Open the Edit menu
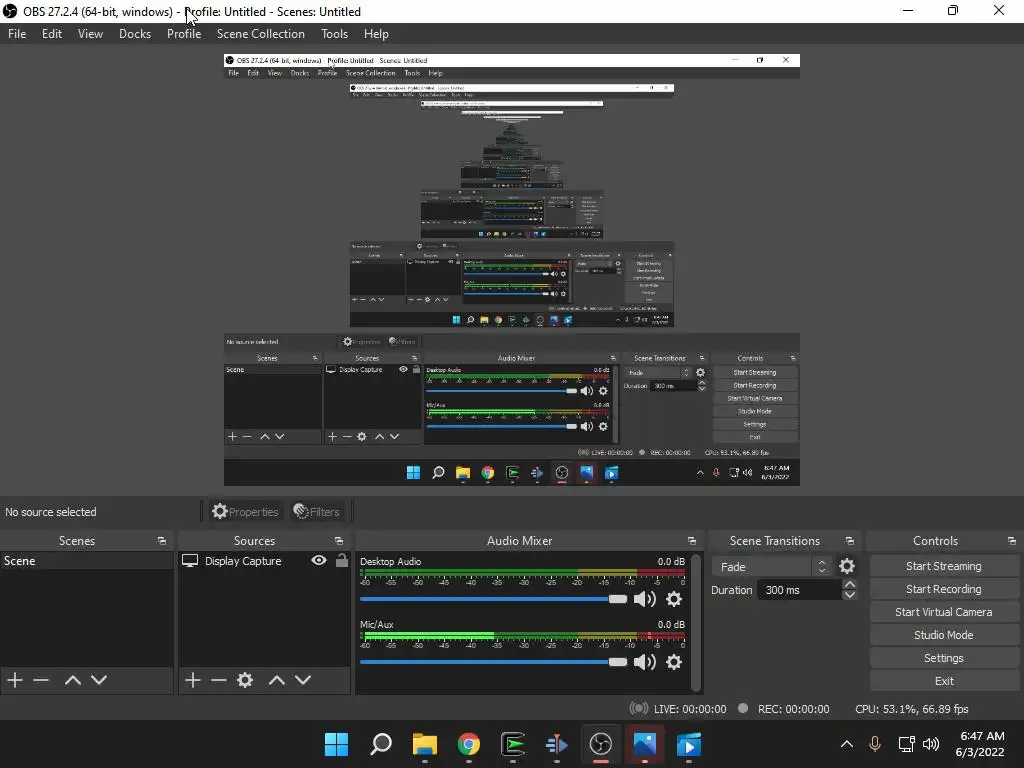The height and width of the screenshot is (768, 1024). (x=52, y=34)
